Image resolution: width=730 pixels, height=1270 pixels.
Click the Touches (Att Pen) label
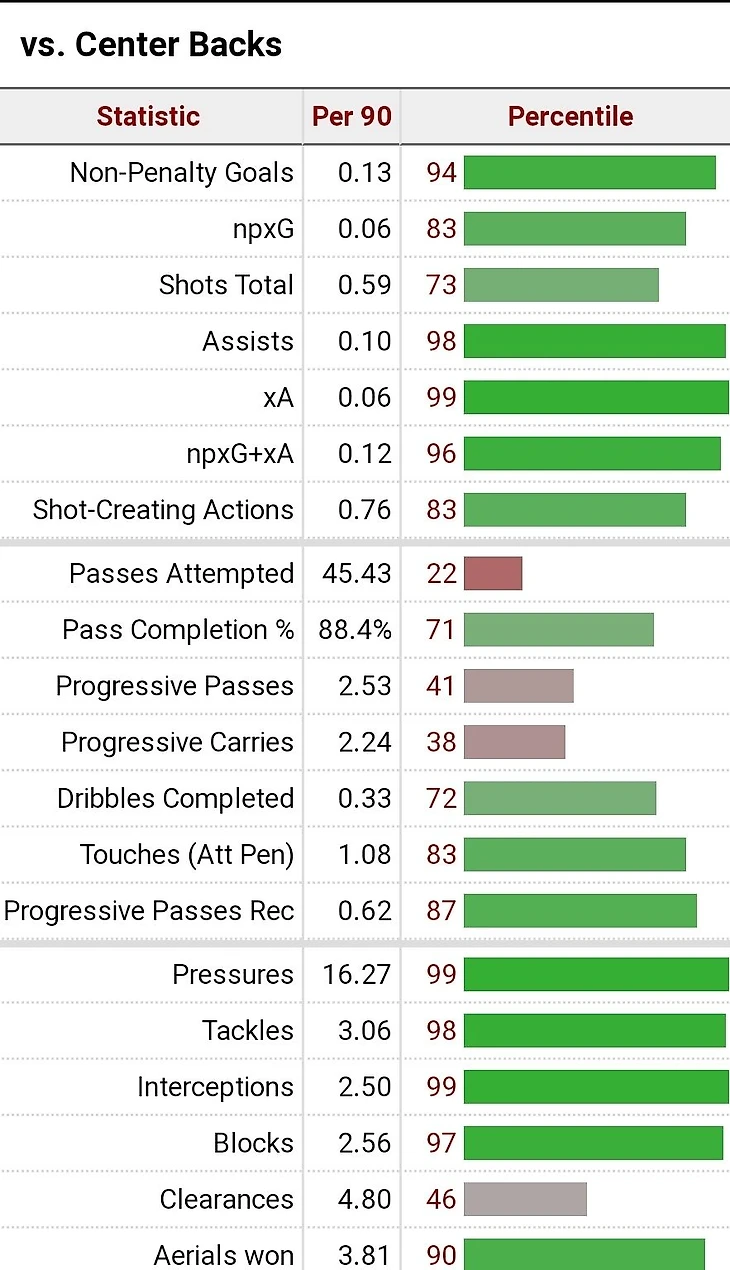click(187, 854)
